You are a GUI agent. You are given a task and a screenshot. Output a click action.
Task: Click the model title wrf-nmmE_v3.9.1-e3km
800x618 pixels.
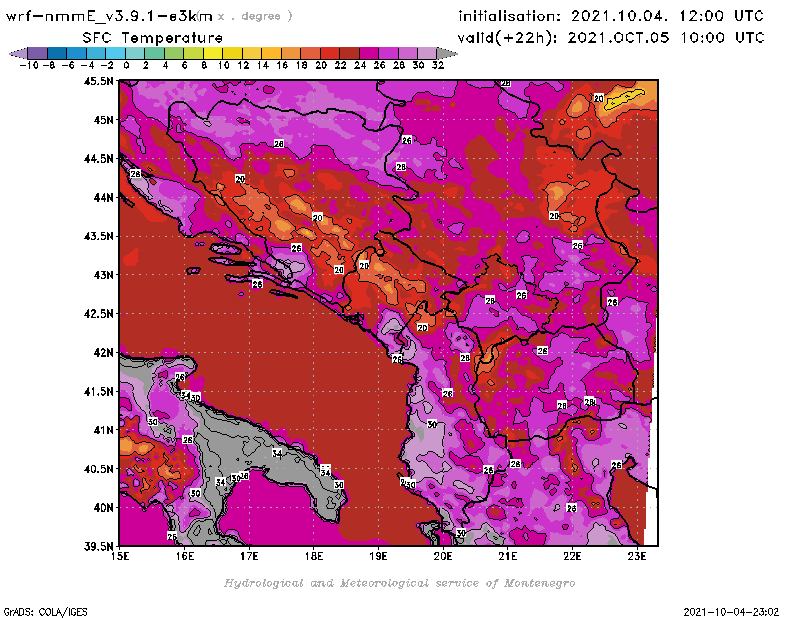point(109,16)
